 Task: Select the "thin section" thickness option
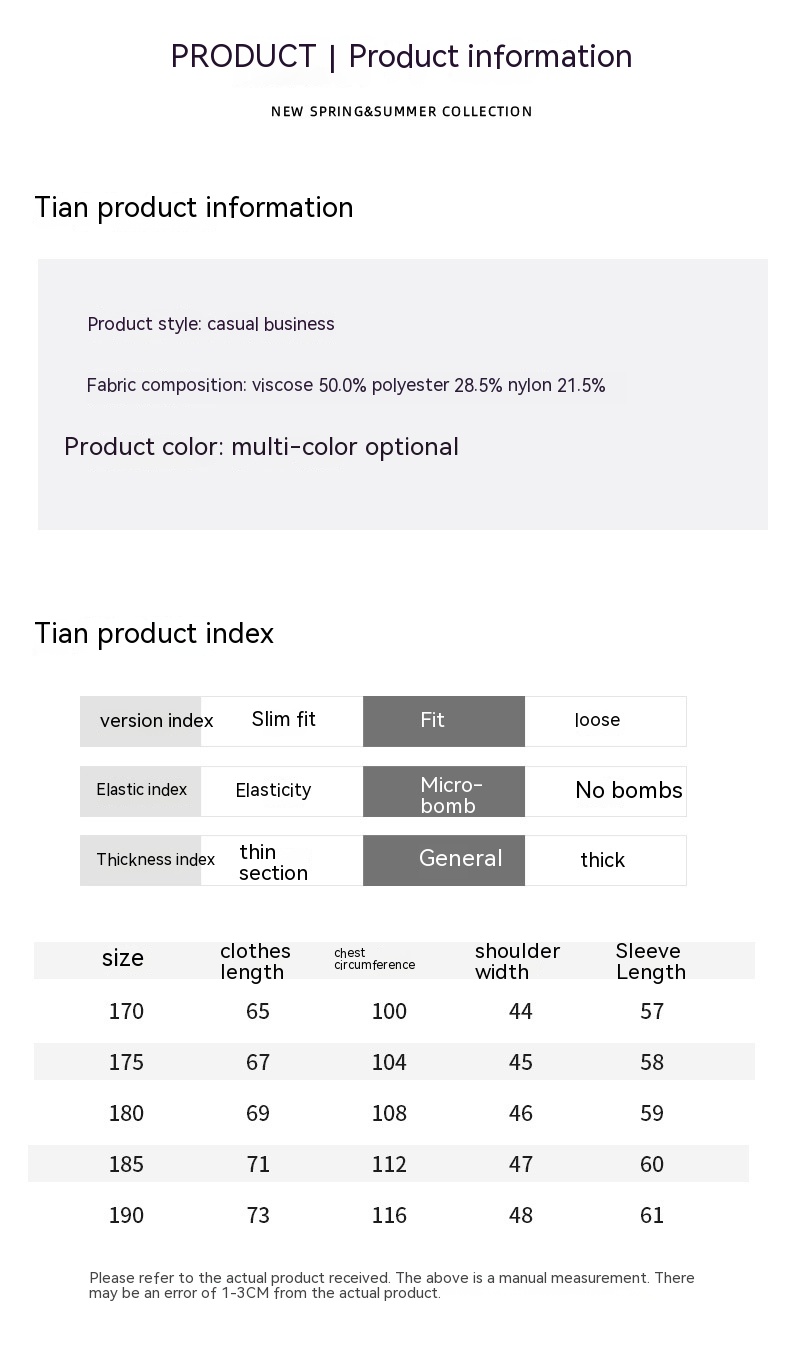tap(273, 862)
